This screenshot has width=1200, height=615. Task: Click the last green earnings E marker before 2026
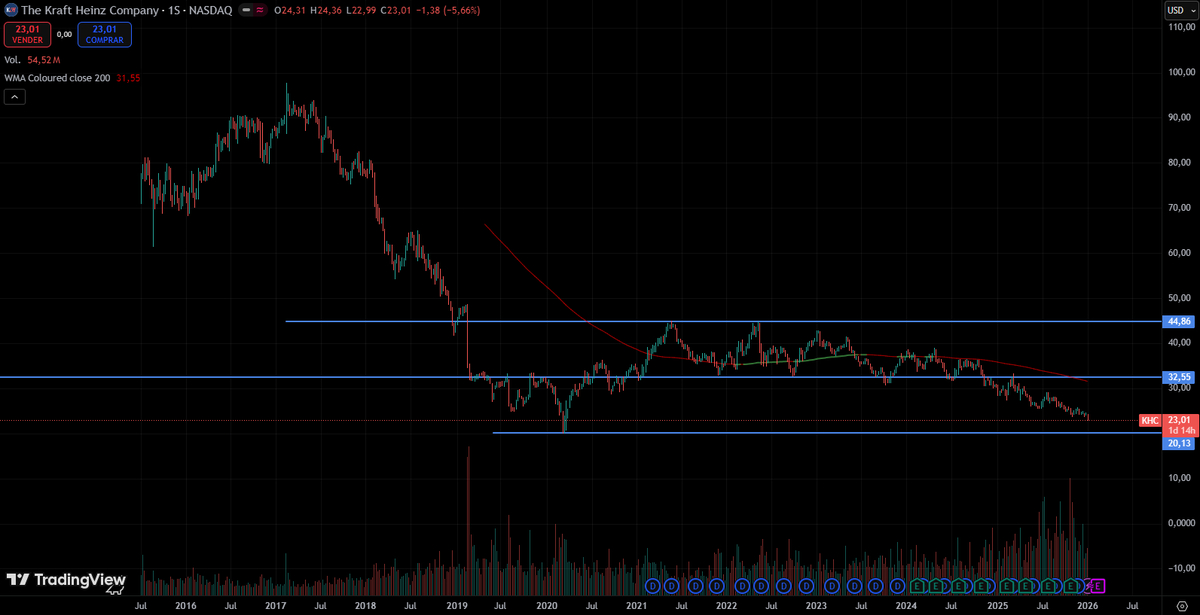click(x=1072, y=584)
